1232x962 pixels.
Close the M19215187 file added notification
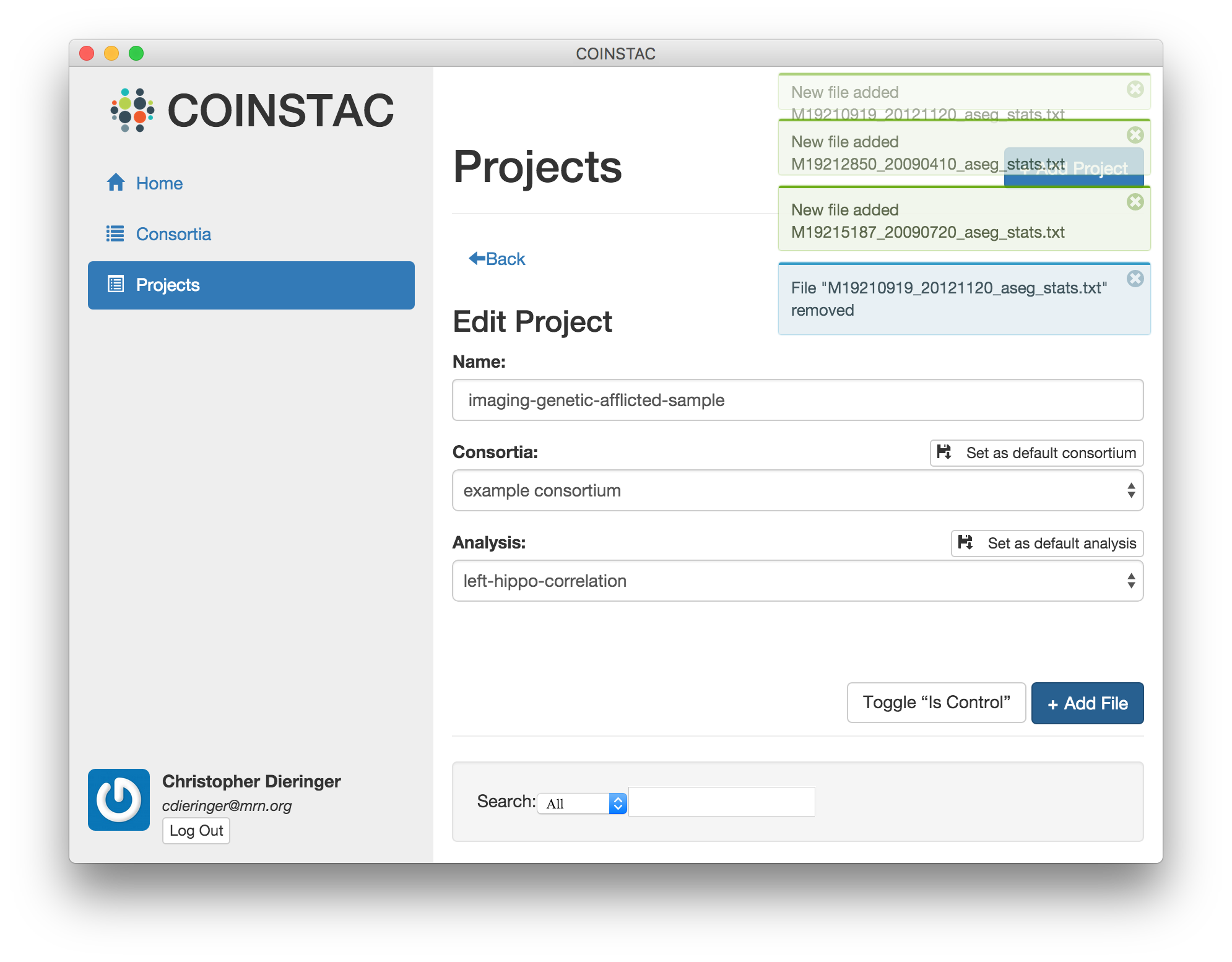point(1135,202)
